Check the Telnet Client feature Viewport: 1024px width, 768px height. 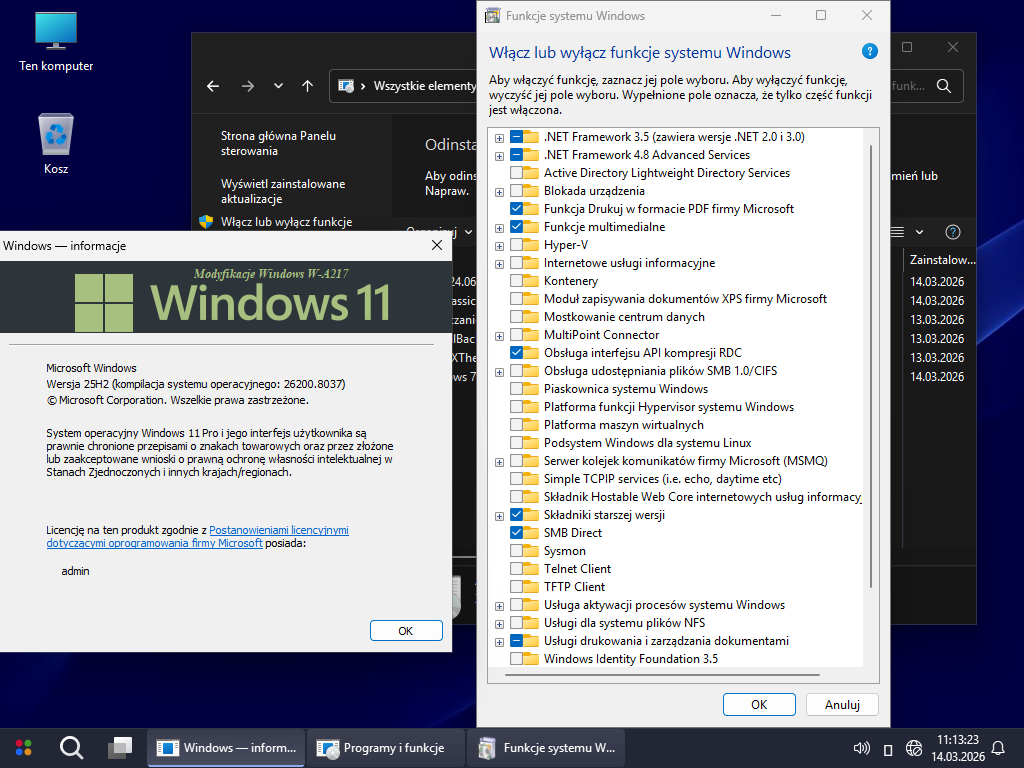517,569
